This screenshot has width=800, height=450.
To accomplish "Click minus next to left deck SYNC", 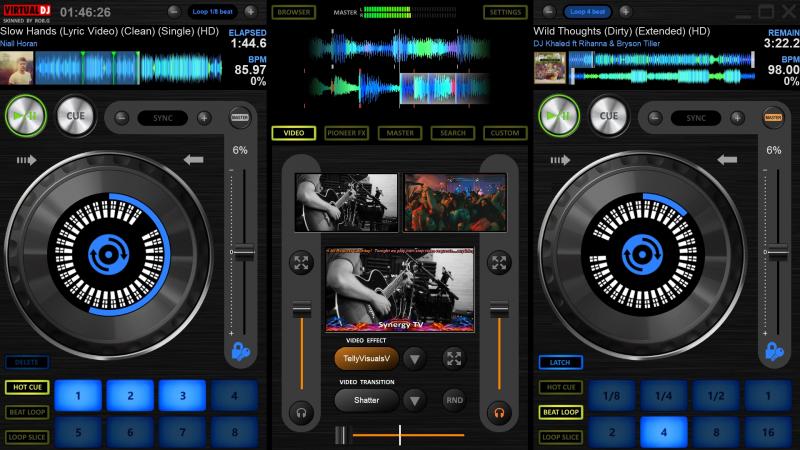I will [x=121, y=118].
